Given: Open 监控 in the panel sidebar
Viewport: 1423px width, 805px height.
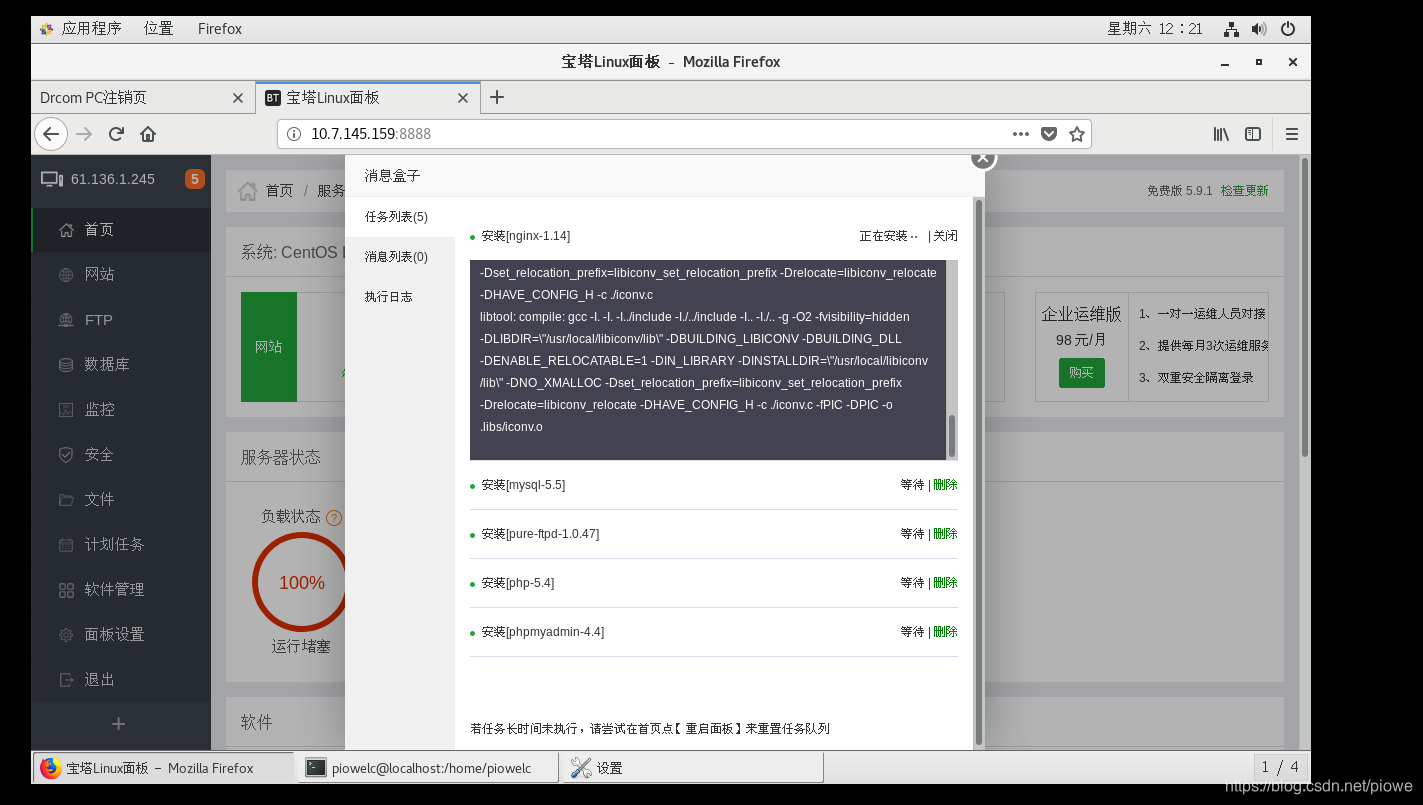Looking at the screenshot, I should pyautogui.click(x=121, y=410).
